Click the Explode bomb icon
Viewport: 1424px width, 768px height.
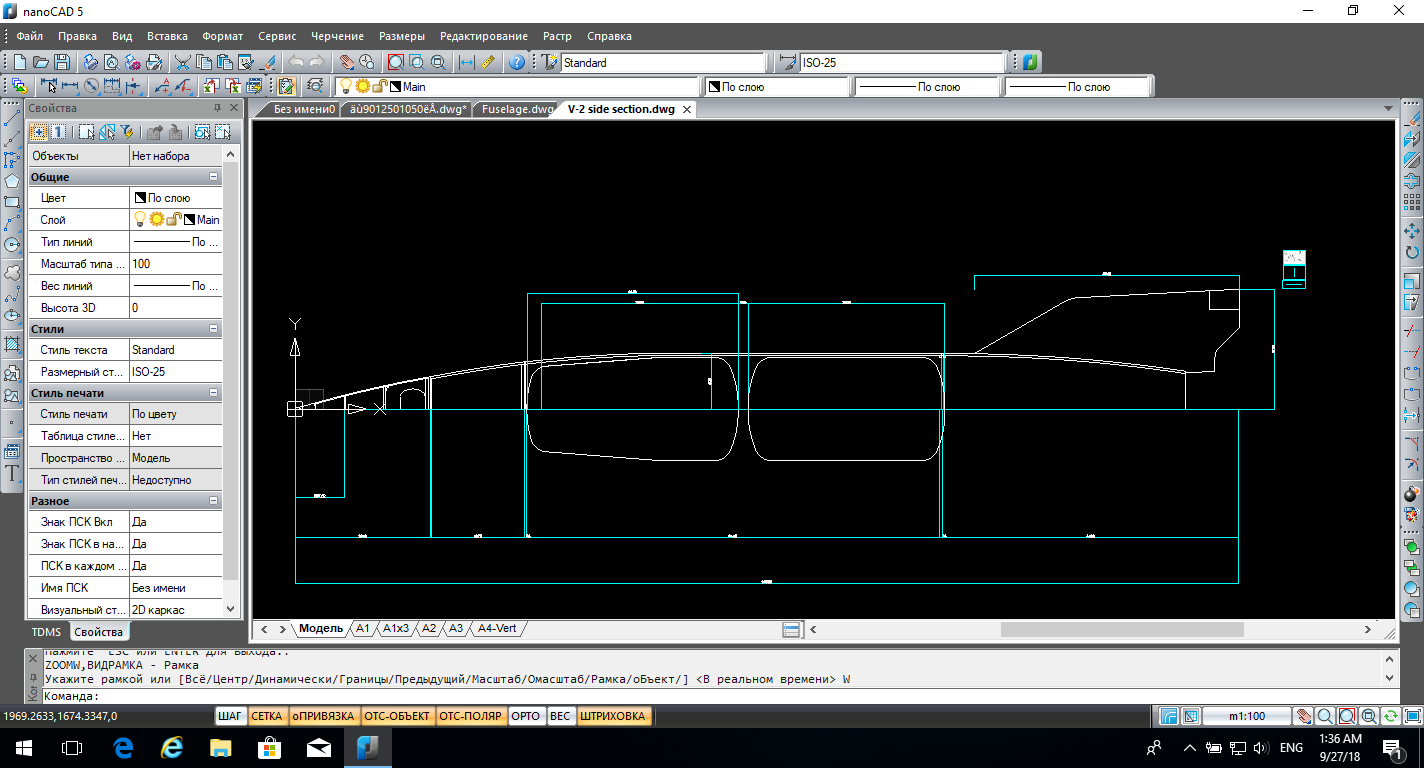tap(1412, 494)
